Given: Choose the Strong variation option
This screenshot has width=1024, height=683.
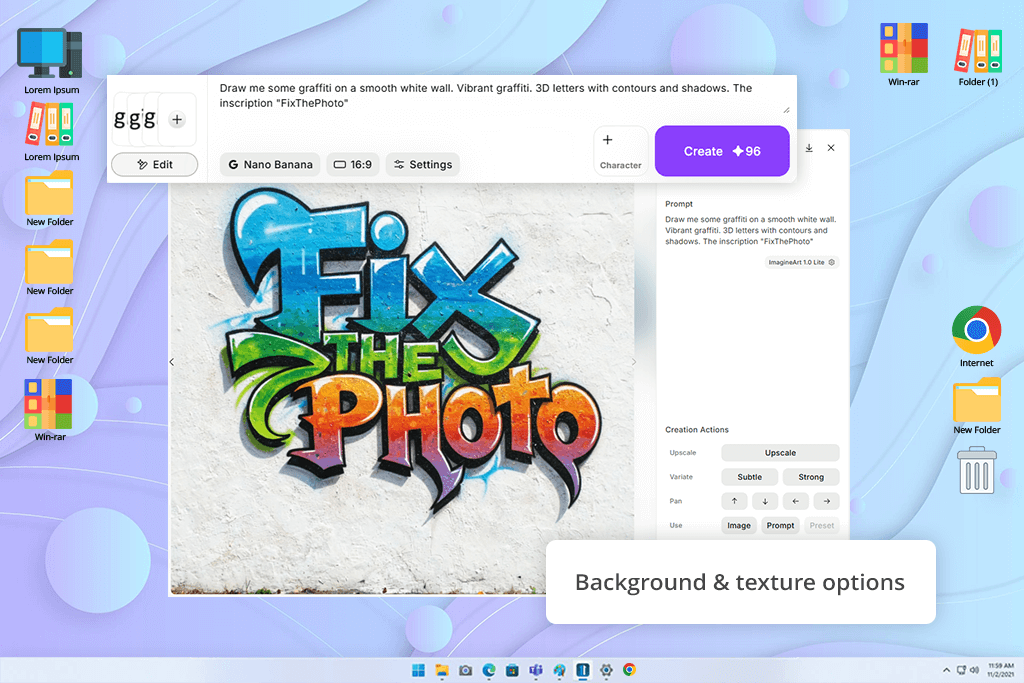Looking at the screenshot, I should 810,477.
